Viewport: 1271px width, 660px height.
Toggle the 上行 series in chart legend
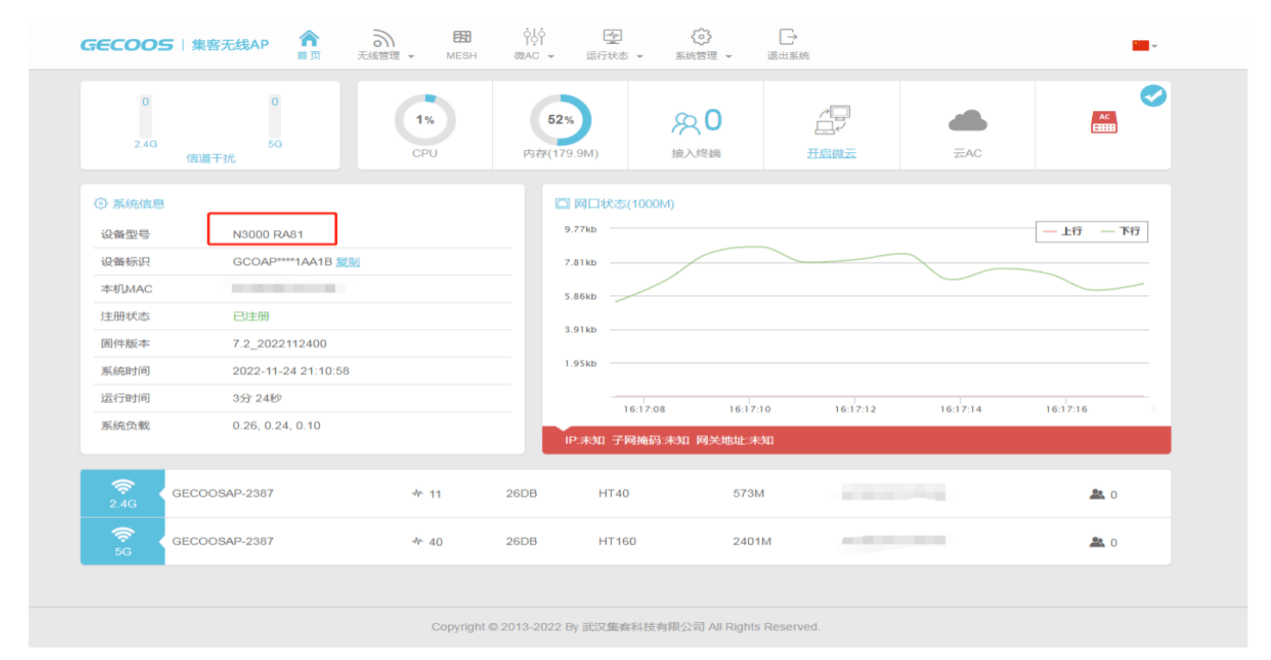coord(1062,231)
